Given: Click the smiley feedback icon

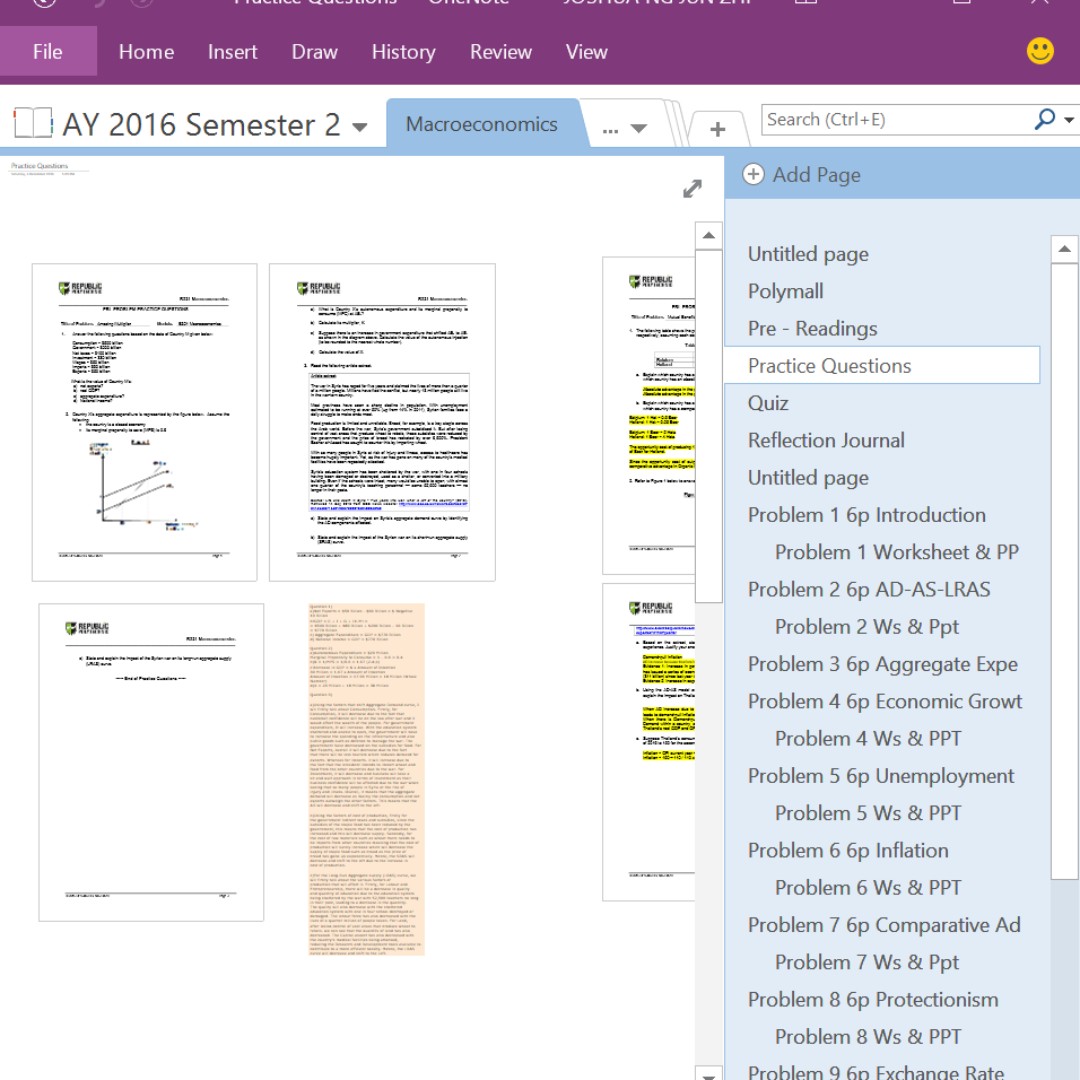Looking at the screenshot, I should [x=1040, y=51].
